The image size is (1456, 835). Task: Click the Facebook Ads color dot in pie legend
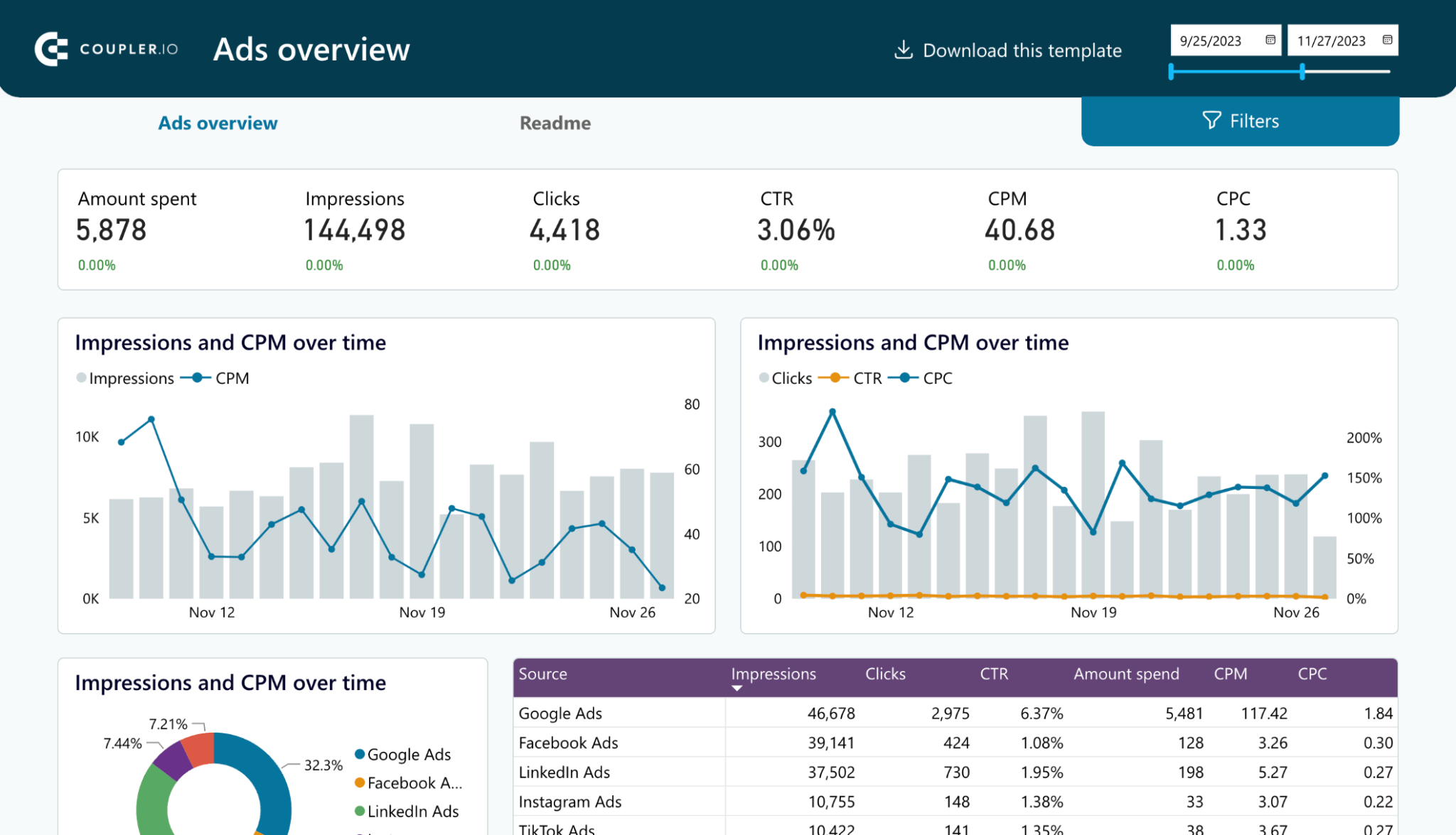(359, 783)
